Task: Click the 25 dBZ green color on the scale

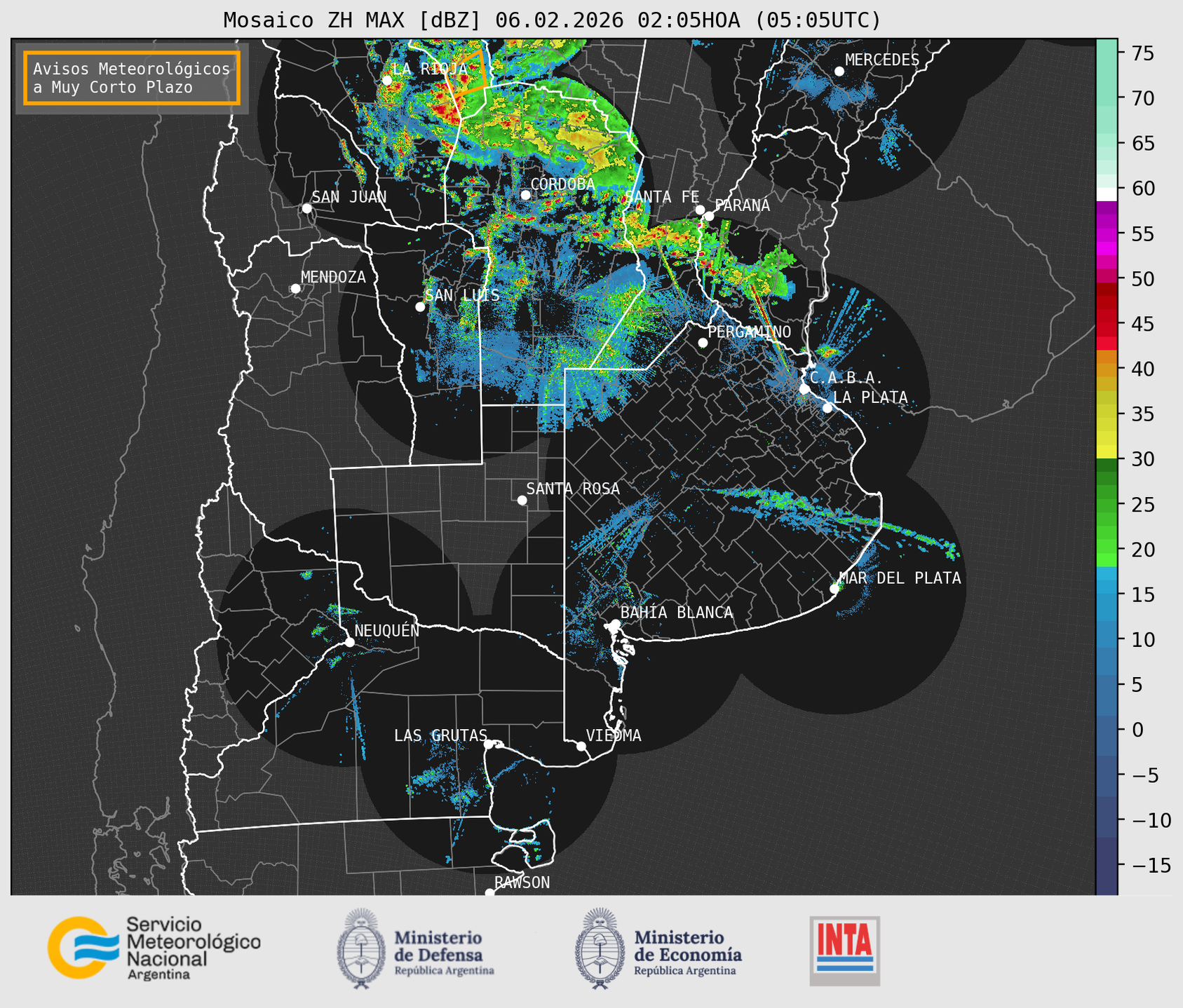Action: pos(1107,505)
